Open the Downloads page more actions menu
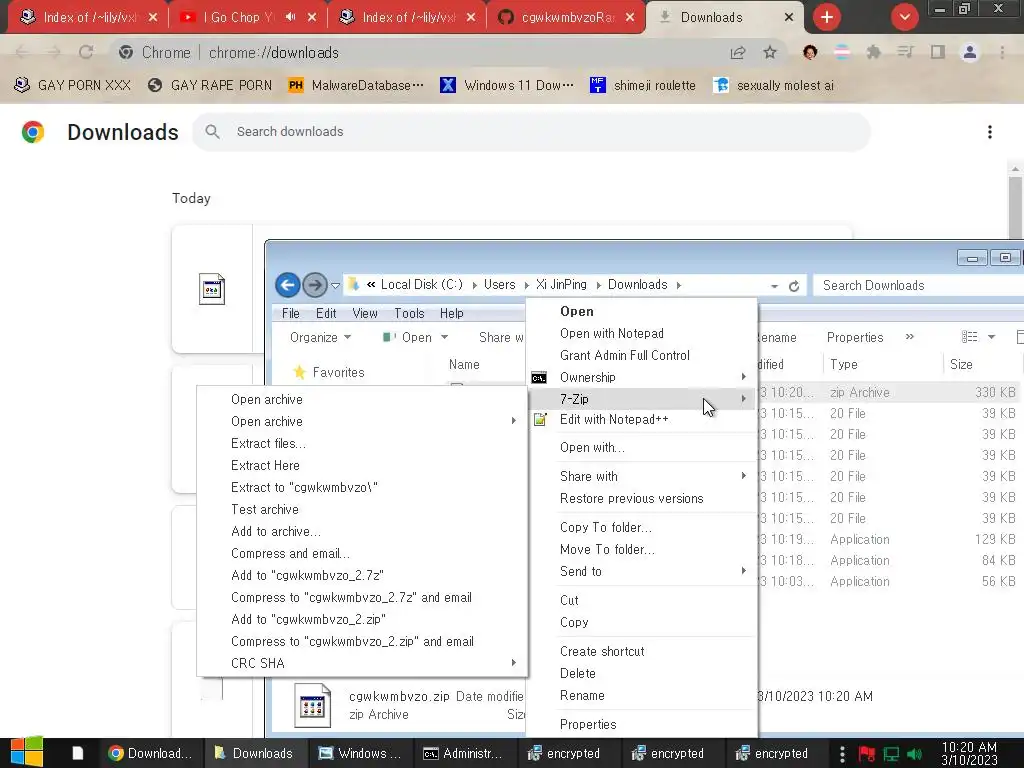Screen dimensions: 1024x768 [990, 132]
